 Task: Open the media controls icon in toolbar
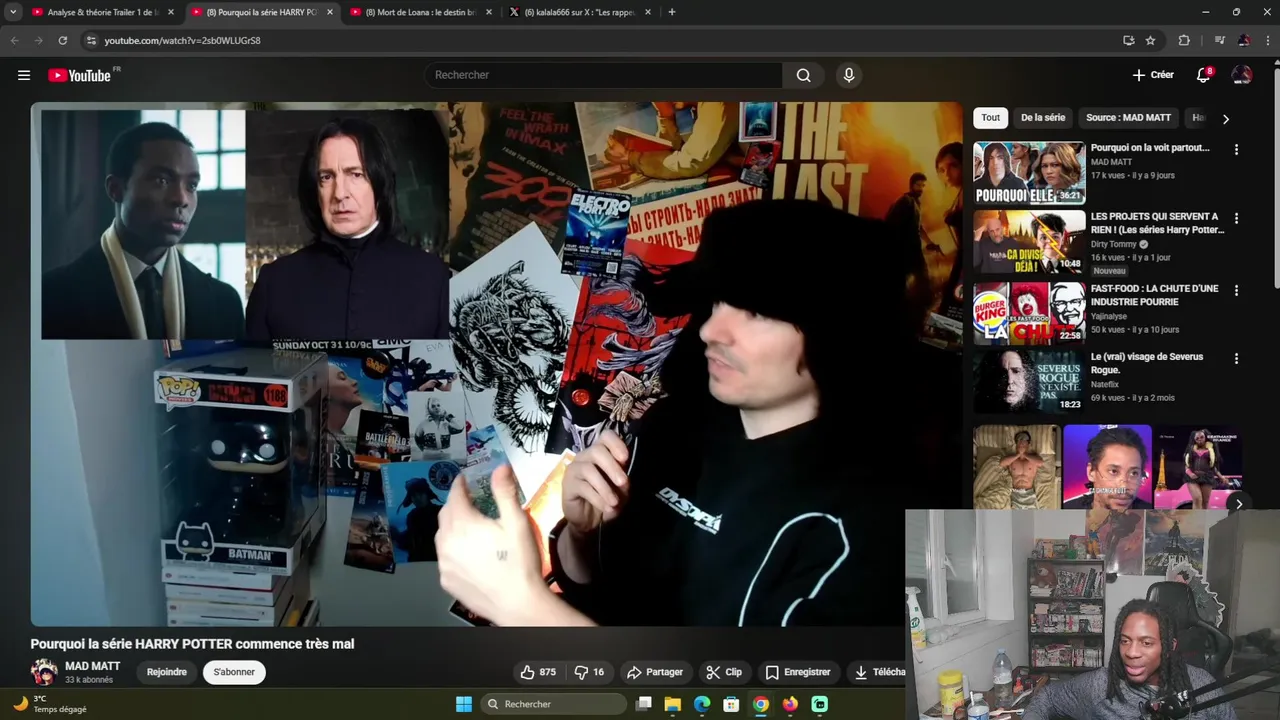point(1219,40)
